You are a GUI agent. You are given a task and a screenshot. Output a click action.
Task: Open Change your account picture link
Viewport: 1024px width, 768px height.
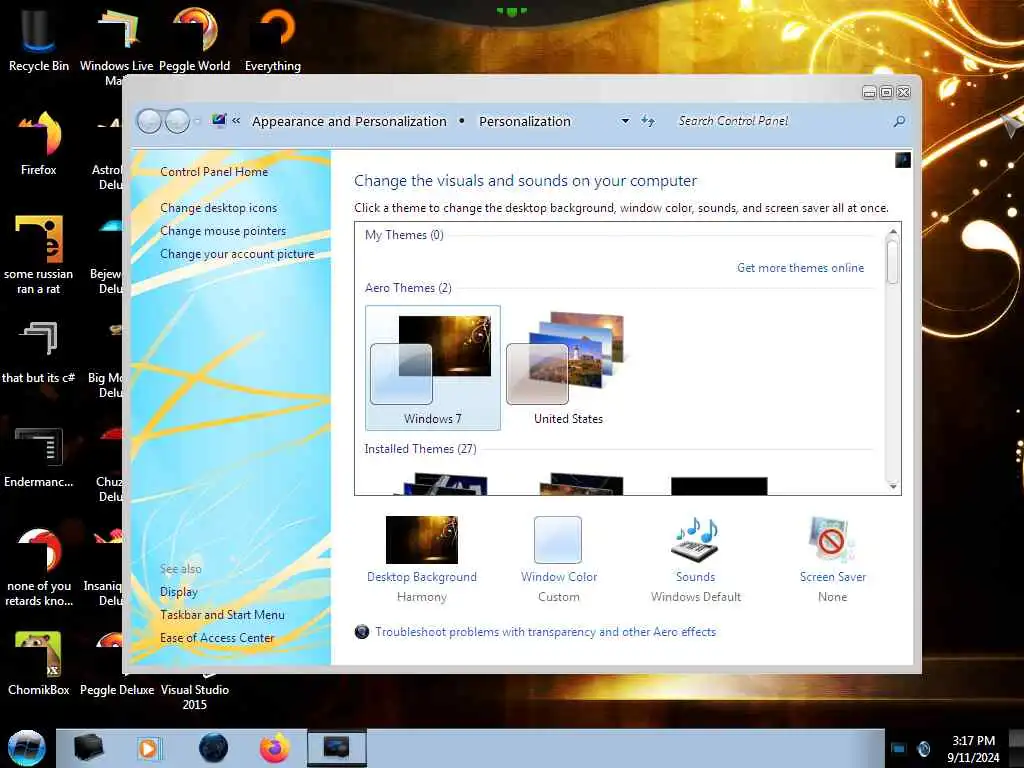point(237,254)
